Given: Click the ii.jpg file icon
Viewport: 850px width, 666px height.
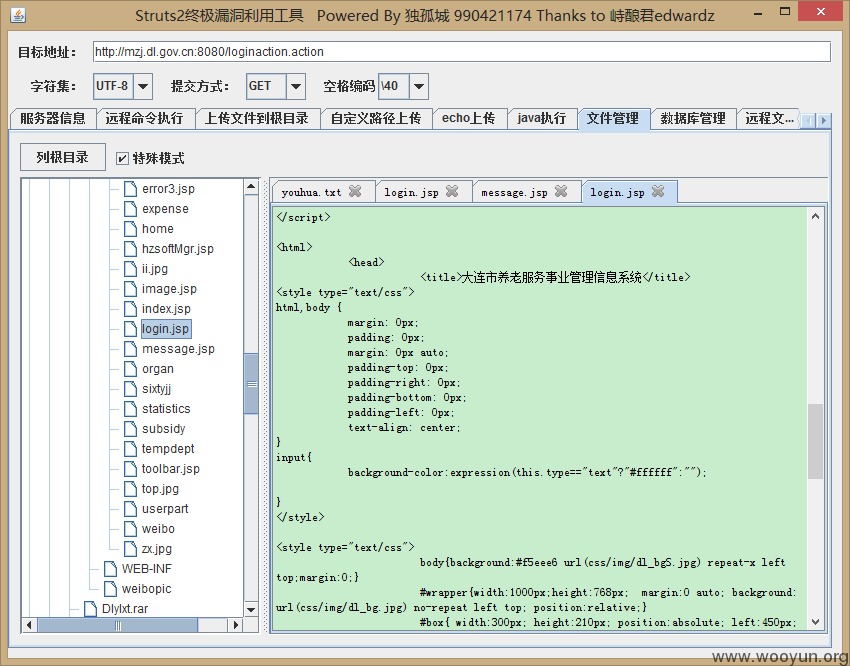Looking at the screenshot, I should [x=130, y=269].
